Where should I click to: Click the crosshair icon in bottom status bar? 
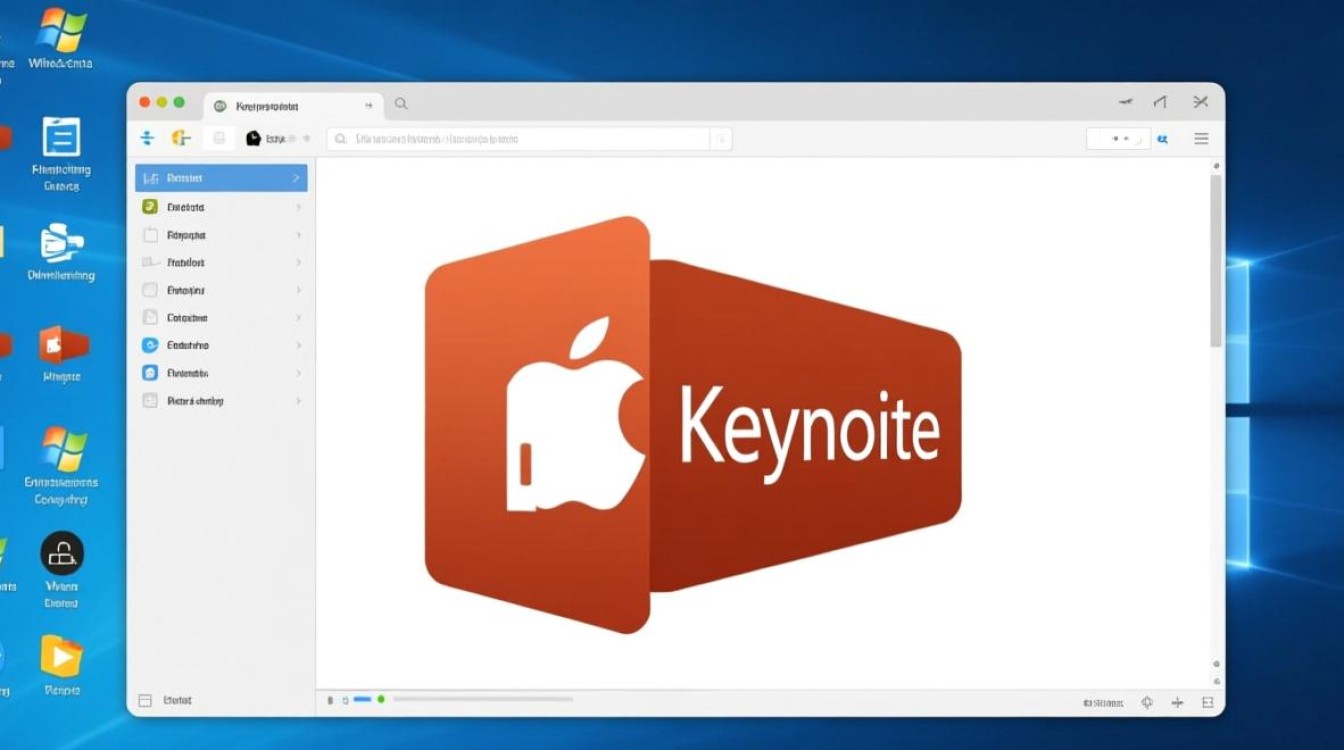(x=1147, y=703)
